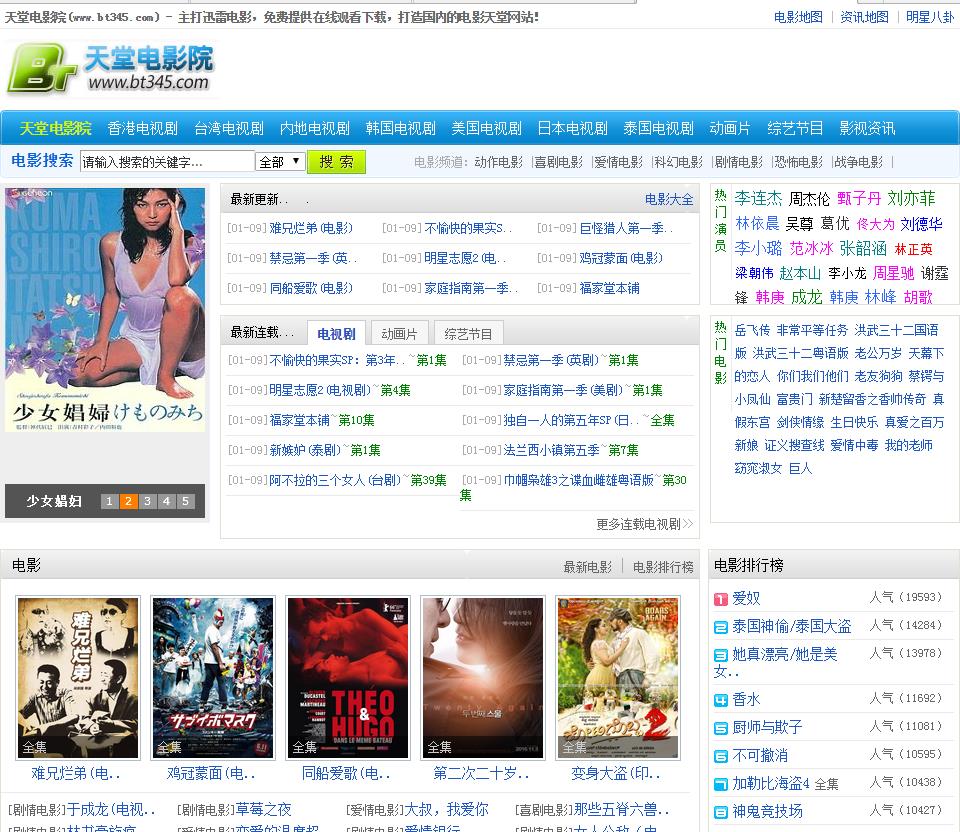Click the green 搜索 button
The width and height of the screenshot is (960, 832).
coord(336,162)
